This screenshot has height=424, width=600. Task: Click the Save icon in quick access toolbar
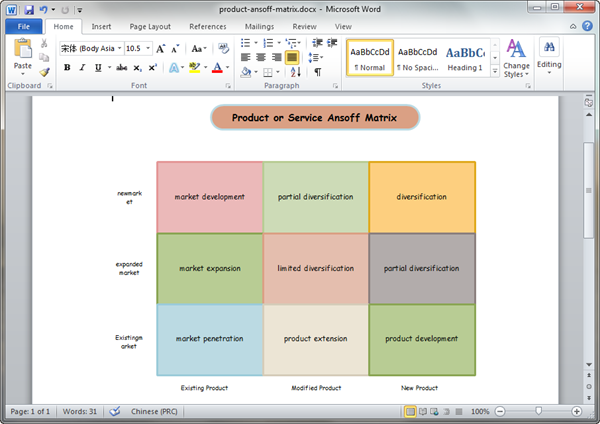(x=28, y=9)
